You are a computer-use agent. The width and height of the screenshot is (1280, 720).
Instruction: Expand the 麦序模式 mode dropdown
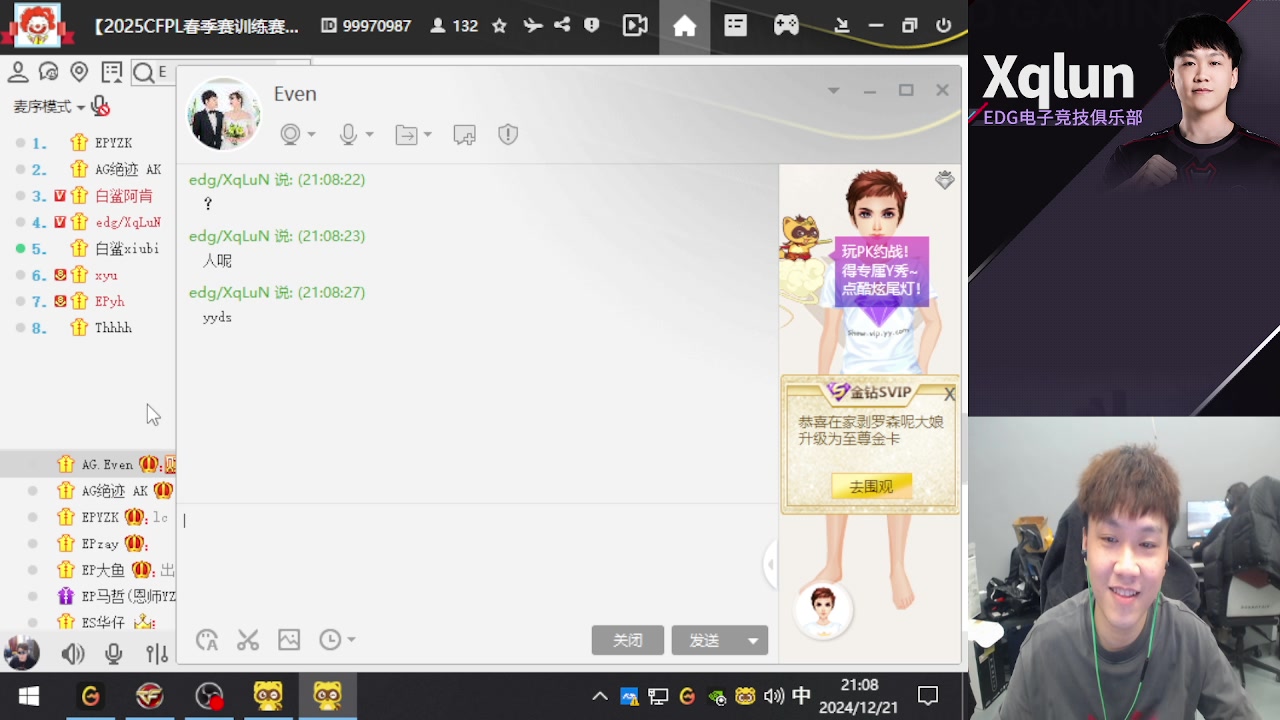click(80, 107)
